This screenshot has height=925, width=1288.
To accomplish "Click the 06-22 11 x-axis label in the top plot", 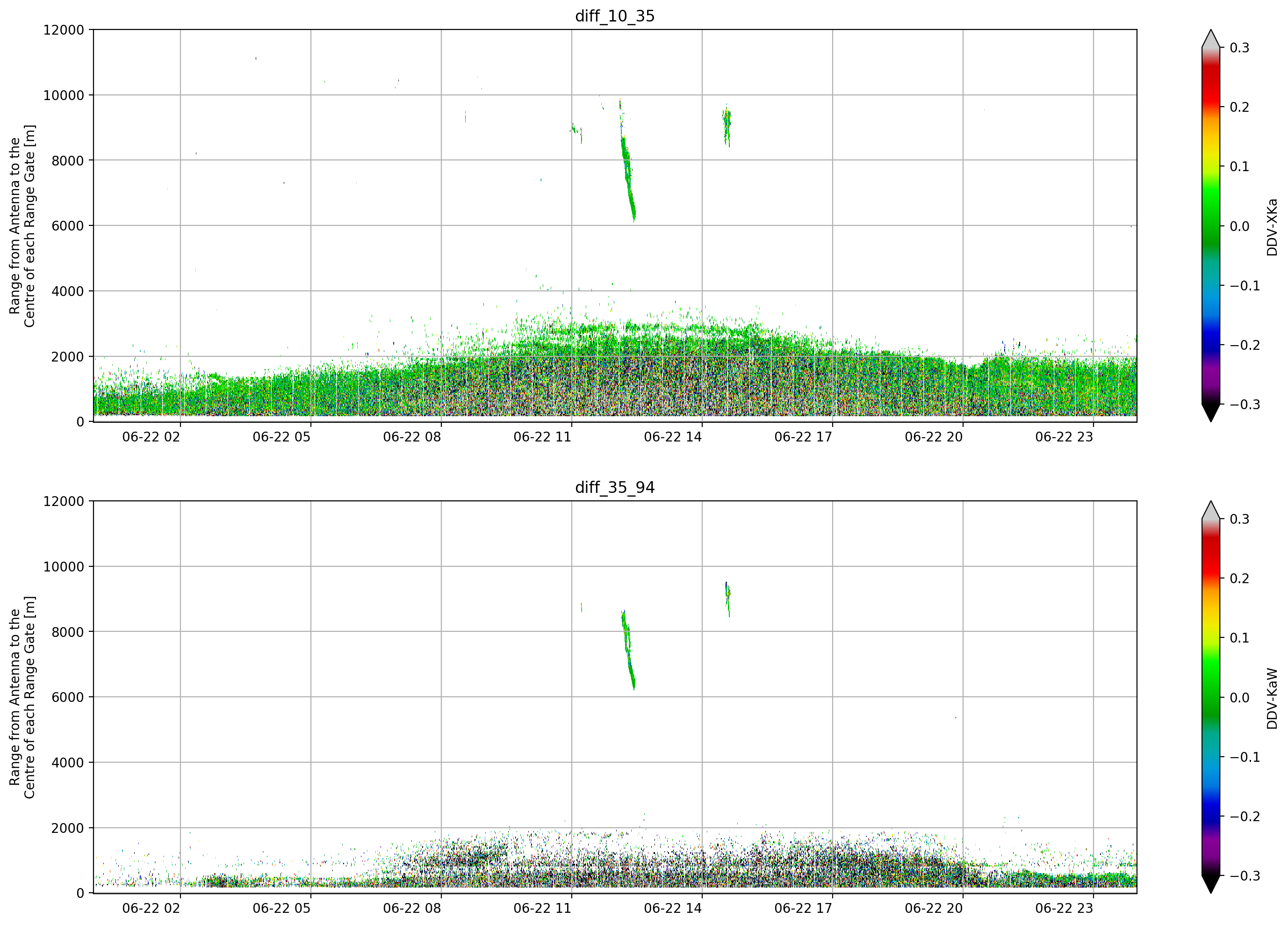I will tap(542, 437).
